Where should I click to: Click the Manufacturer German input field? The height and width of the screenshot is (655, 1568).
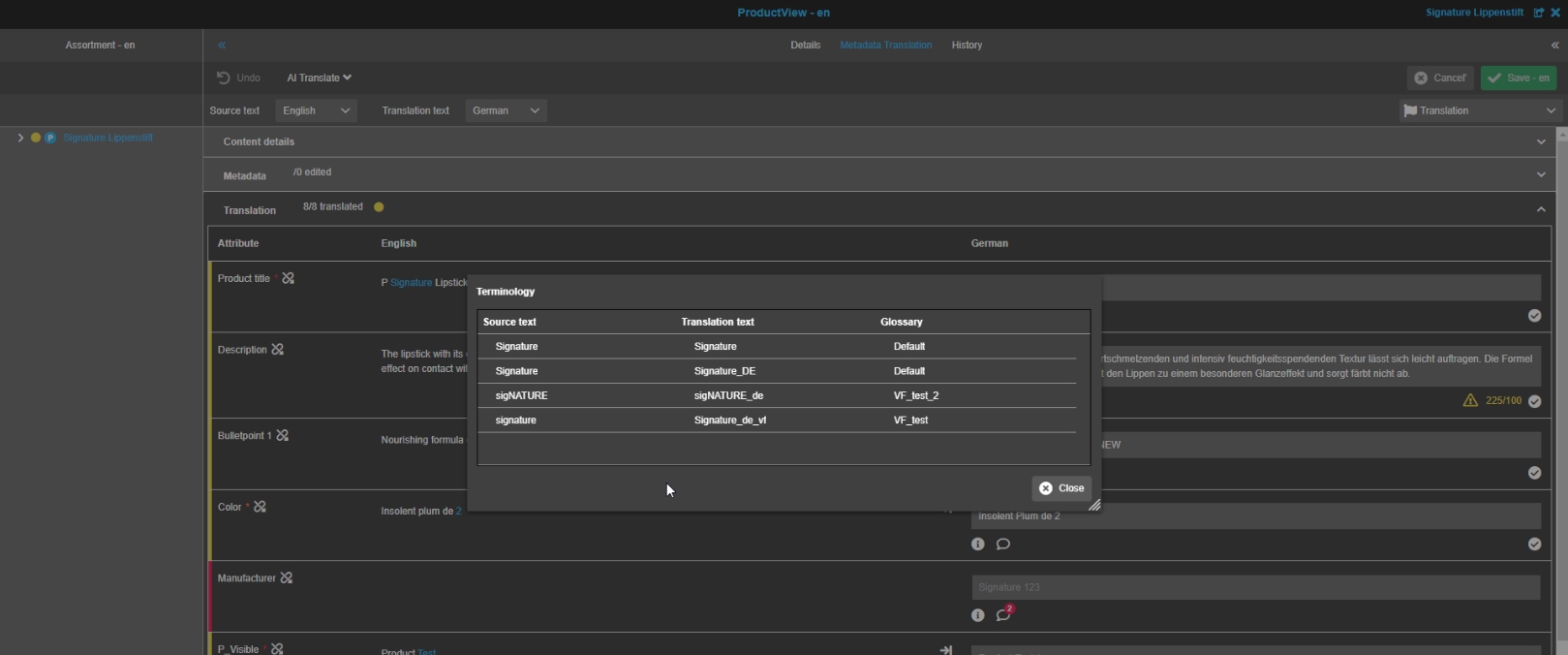pos(1255,587)
